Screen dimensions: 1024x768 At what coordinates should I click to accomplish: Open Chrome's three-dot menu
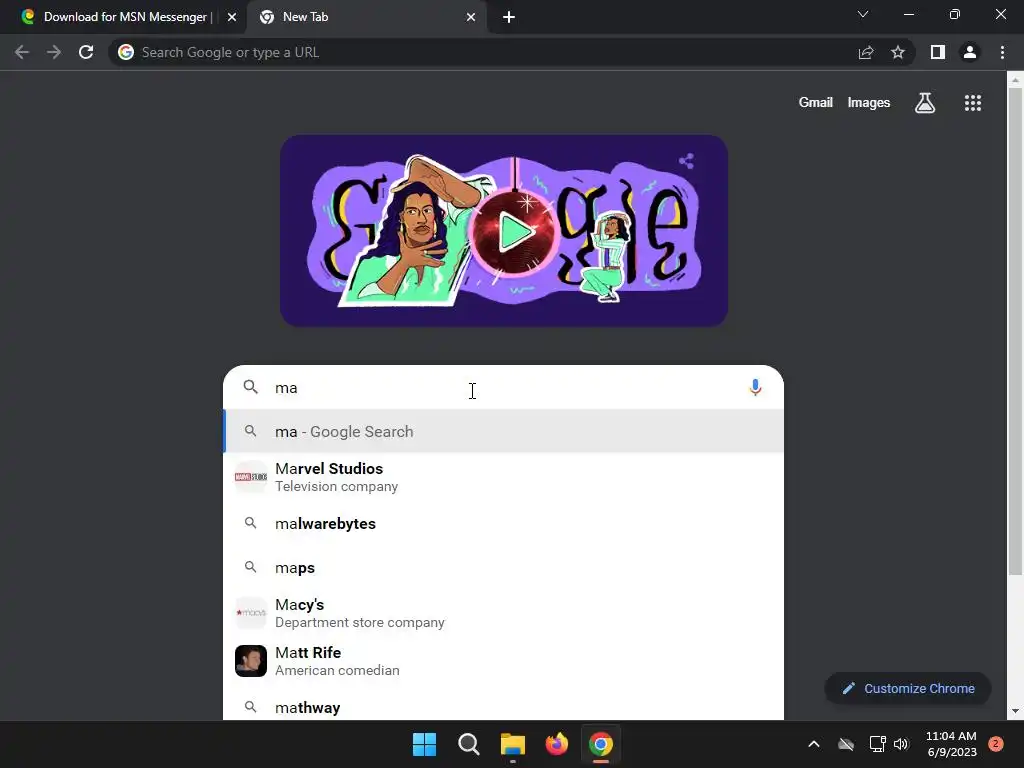(1002, 52)
